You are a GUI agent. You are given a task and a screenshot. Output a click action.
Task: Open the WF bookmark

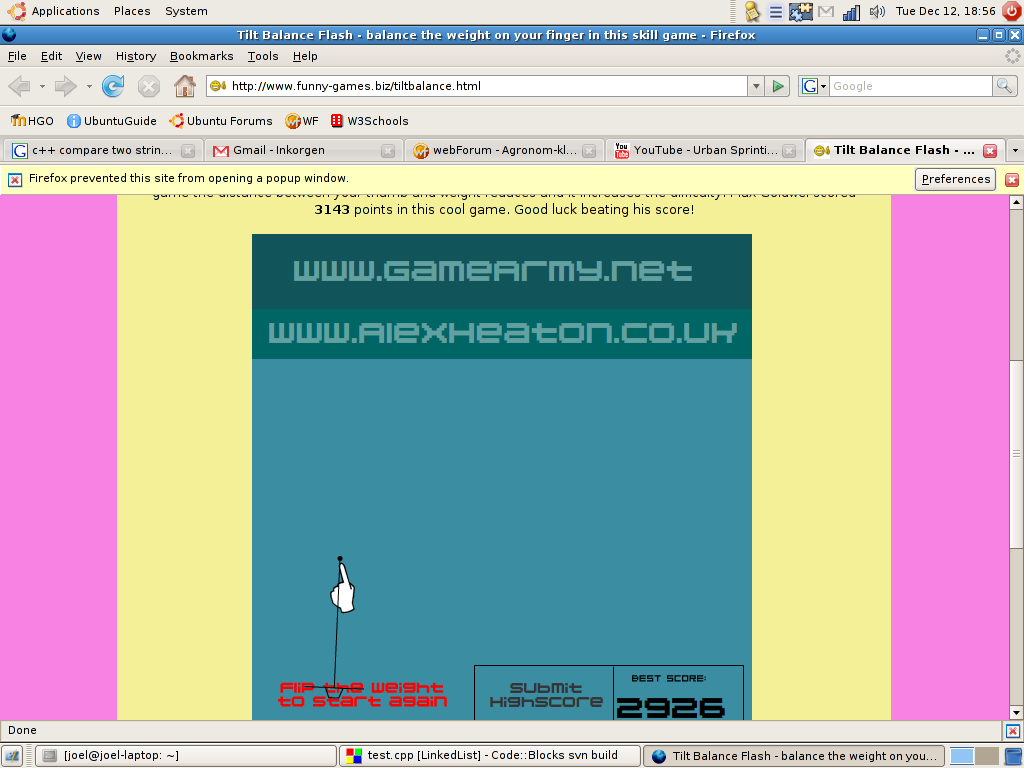(x=302, y=121)
